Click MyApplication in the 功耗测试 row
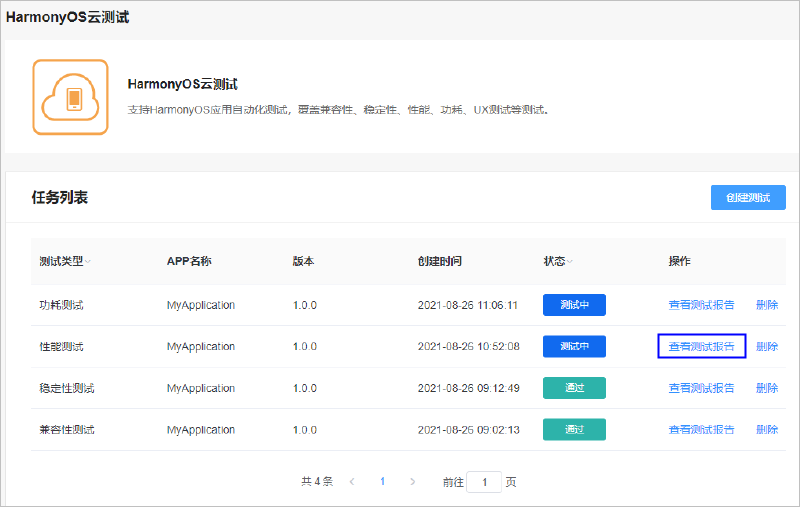The width and height of the screenshot is (800, 507). (x=201, y=306)
